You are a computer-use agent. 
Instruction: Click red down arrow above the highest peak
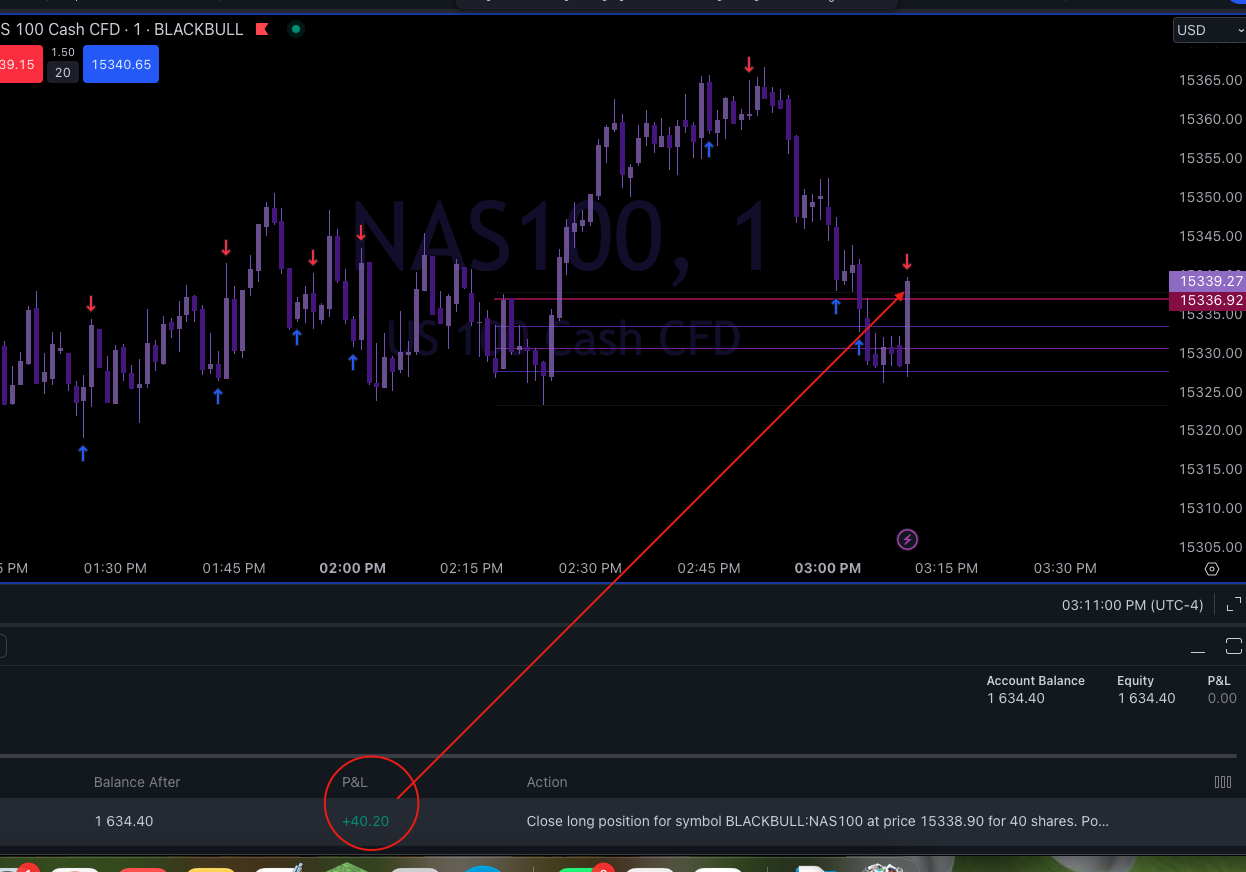coord(749,65)
